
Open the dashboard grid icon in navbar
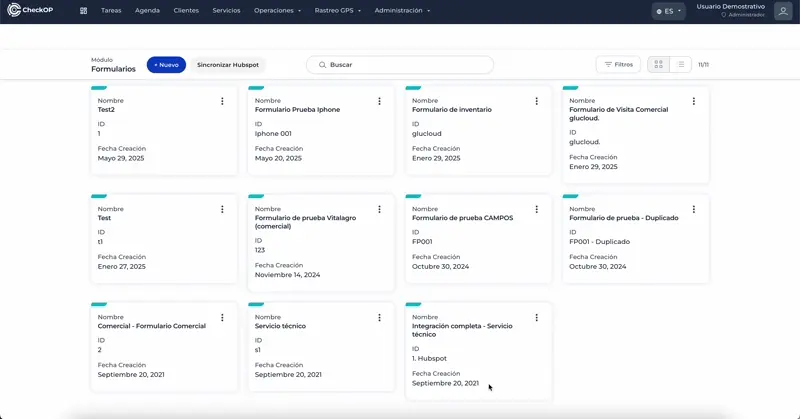click(x=84, y=11)
